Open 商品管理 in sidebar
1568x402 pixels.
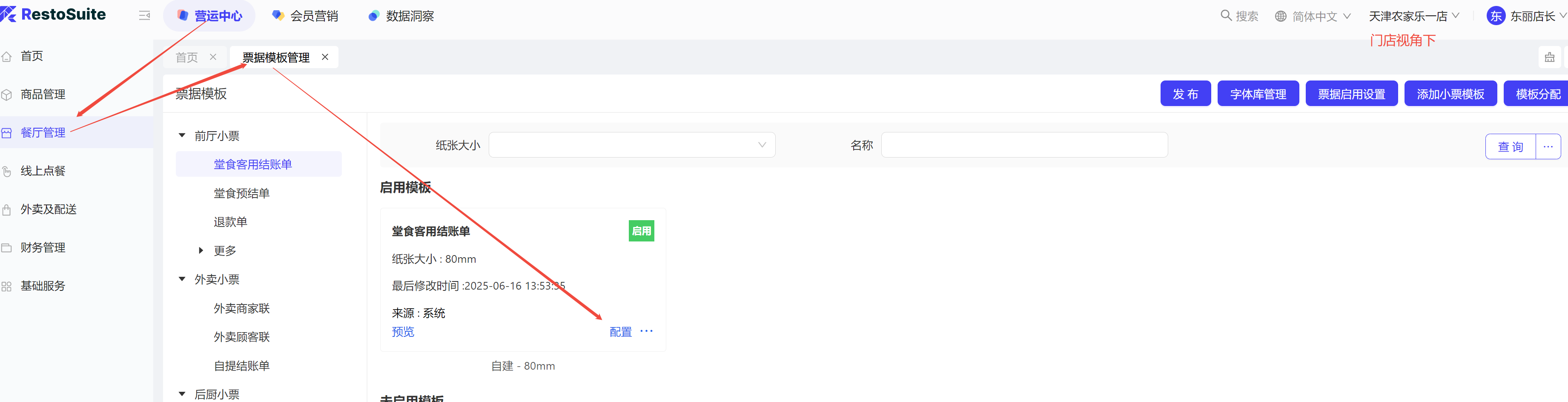(43, 95)
